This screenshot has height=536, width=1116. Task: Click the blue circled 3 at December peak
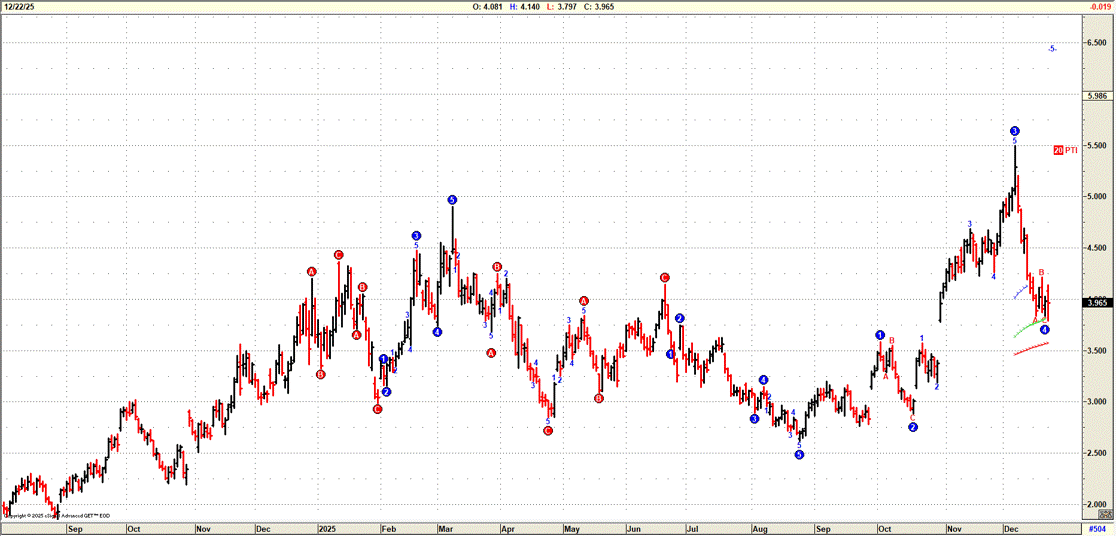[x=1014, y=131]
